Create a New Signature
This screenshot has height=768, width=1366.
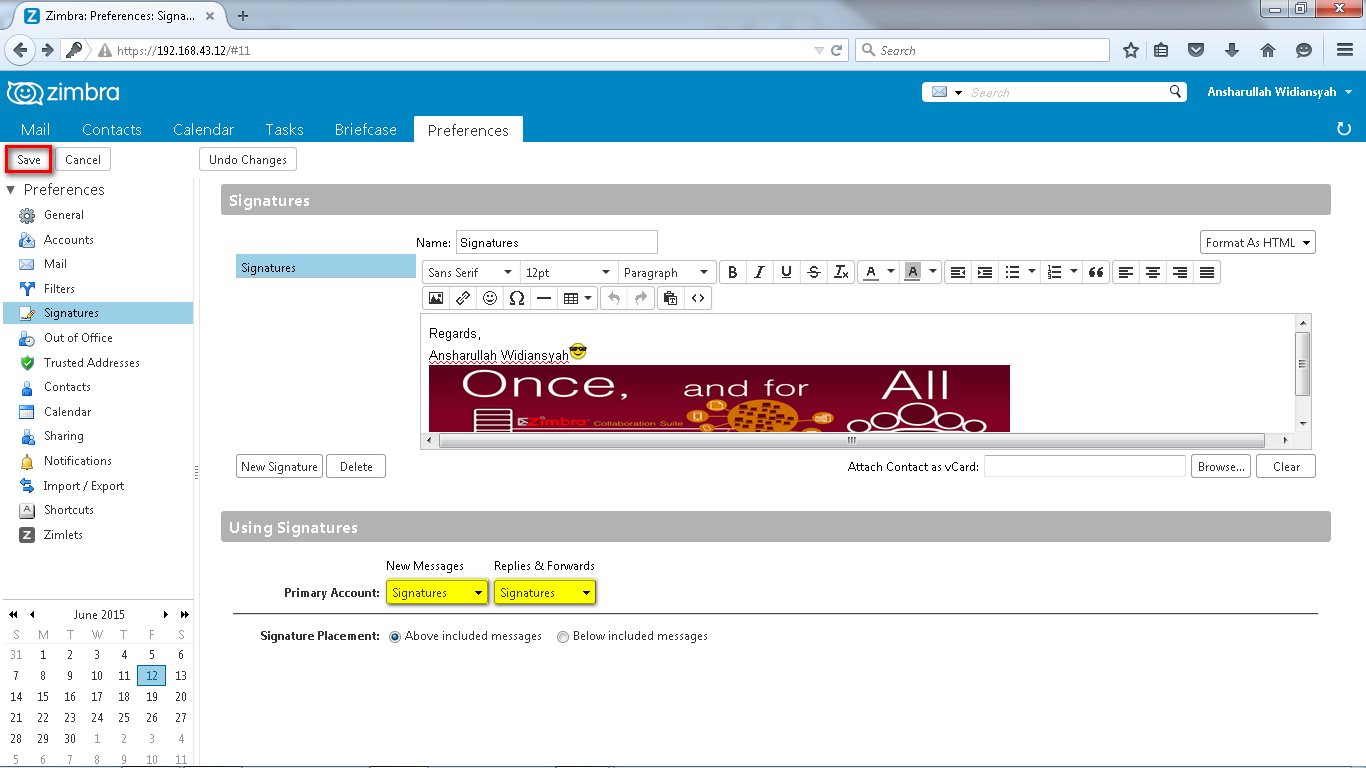280,467
